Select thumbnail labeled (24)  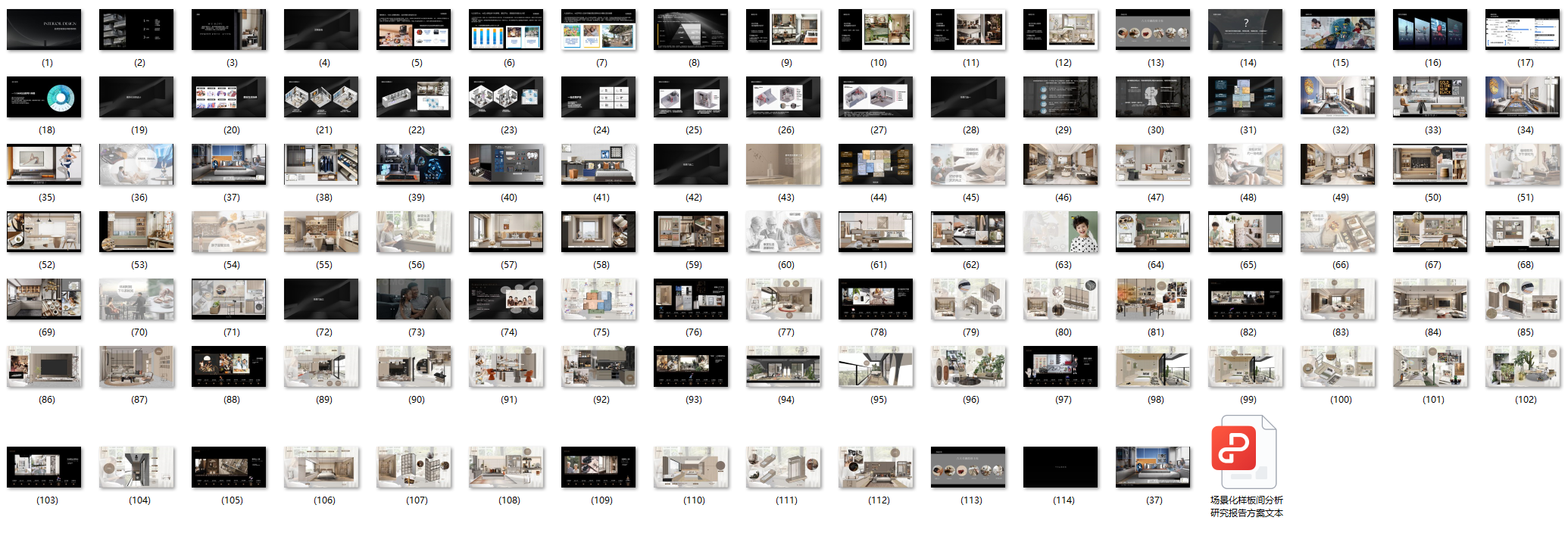598,97
